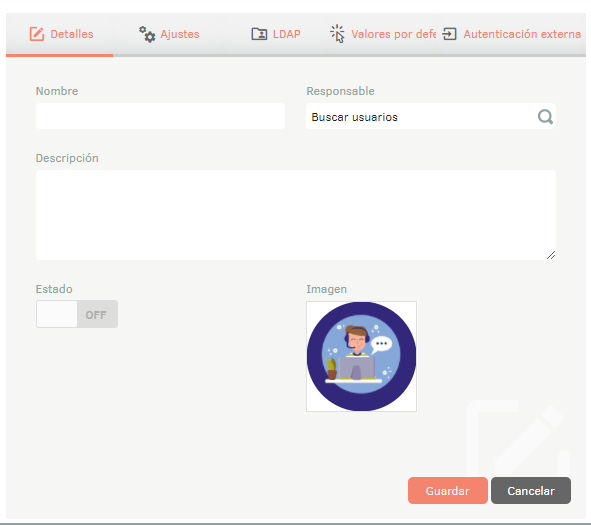The image size is (591, 525).
Task: Open the Detalles tab
Action: (60, 34)
